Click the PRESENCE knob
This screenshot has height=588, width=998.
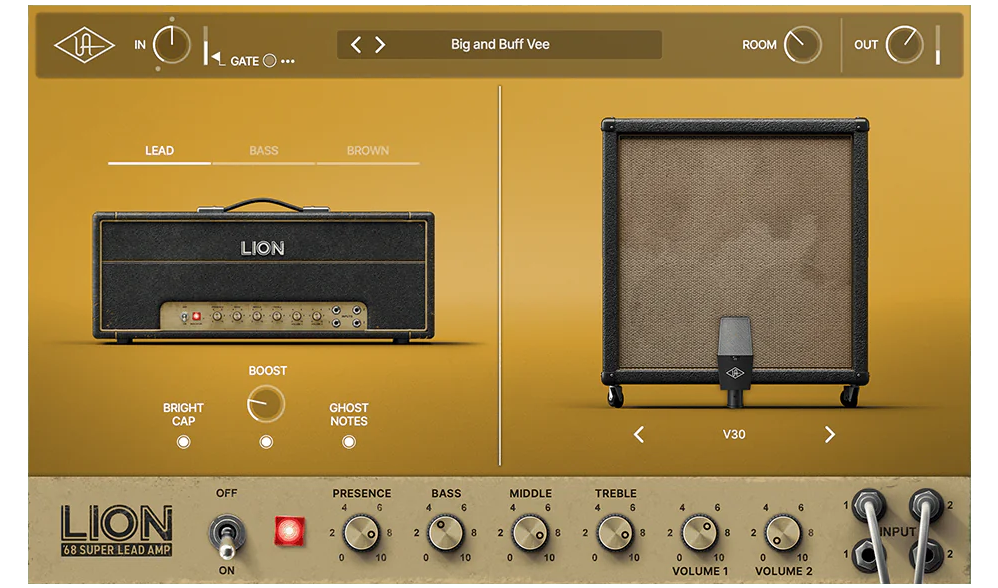360,533
